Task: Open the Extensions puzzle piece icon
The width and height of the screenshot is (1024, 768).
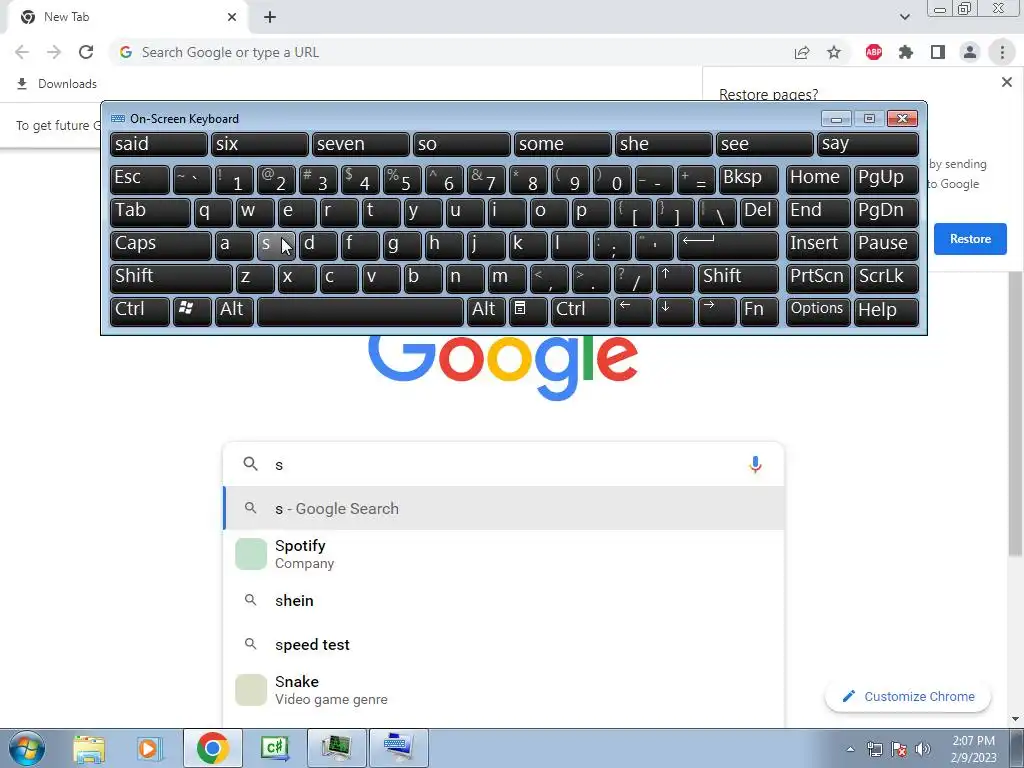Action: pos(906,52)
